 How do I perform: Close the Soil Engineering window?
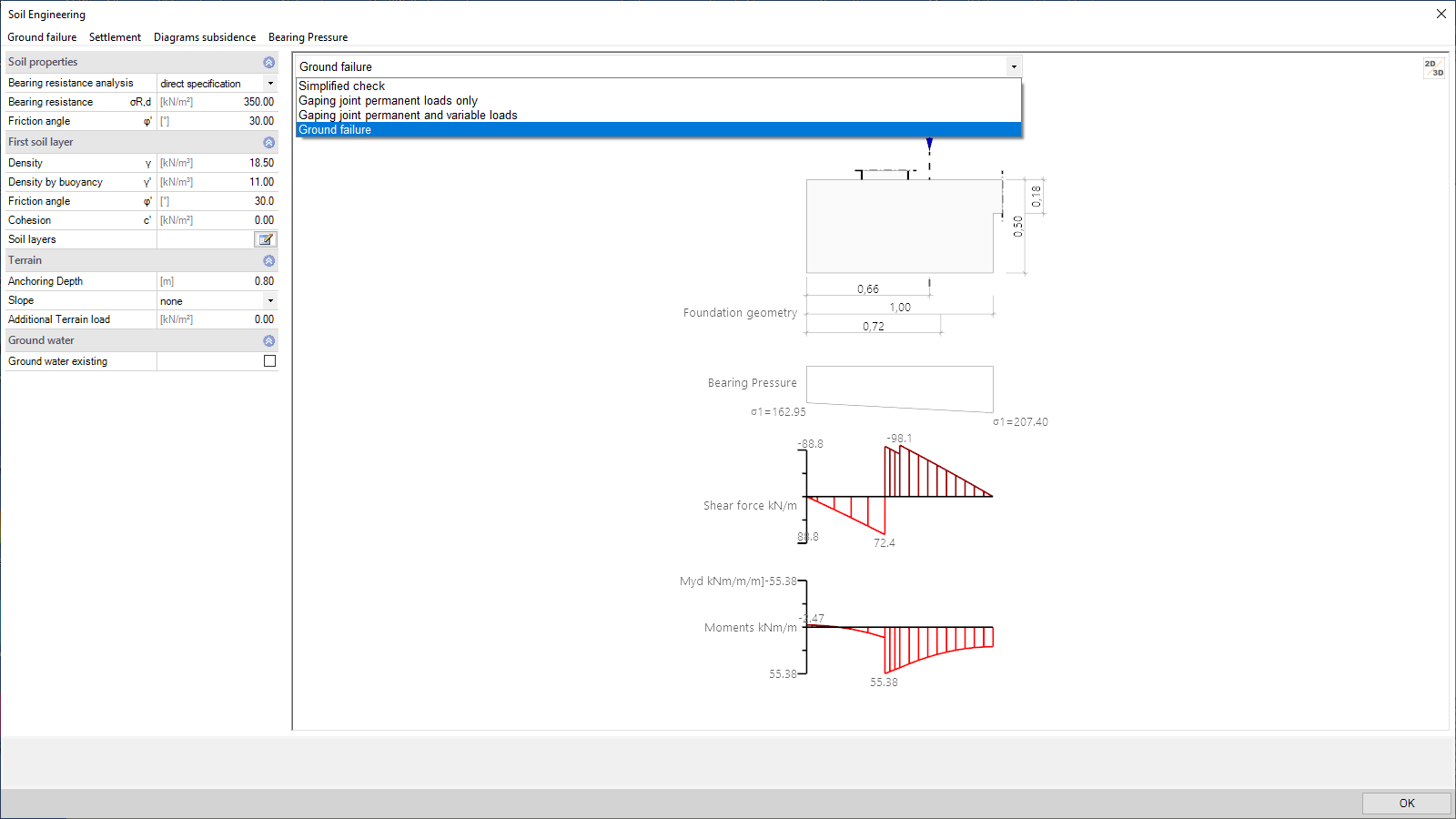pos(1441,14)
